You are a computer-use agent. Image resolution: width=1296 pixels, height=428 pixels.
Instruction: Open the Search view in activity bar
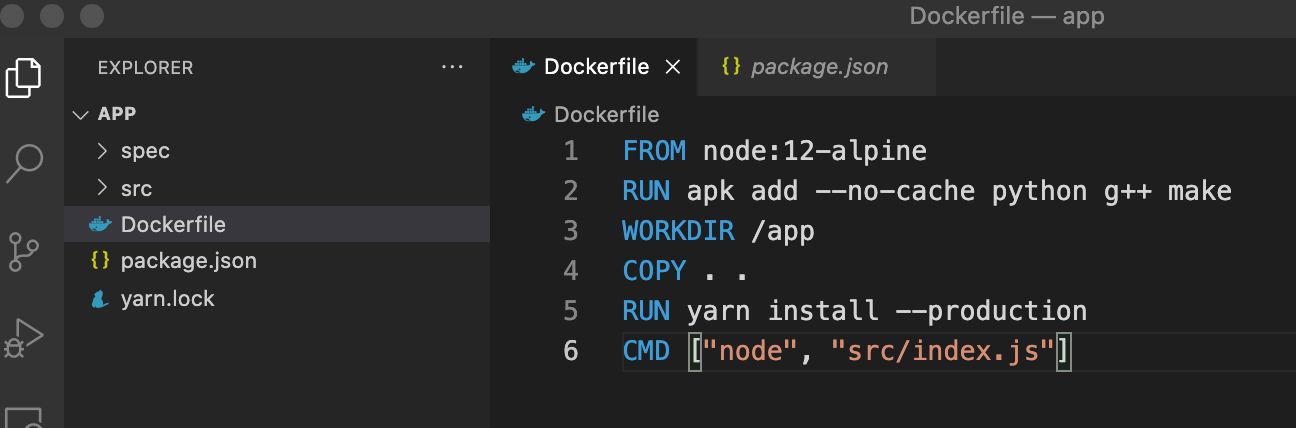24,163
